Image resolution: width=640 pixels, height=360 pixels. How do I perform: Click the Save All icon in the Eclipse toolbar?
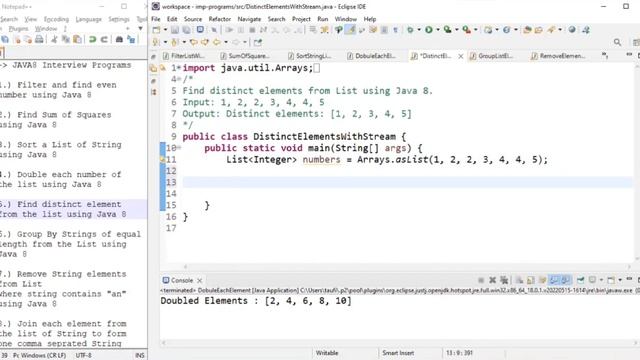pos(187,30)
